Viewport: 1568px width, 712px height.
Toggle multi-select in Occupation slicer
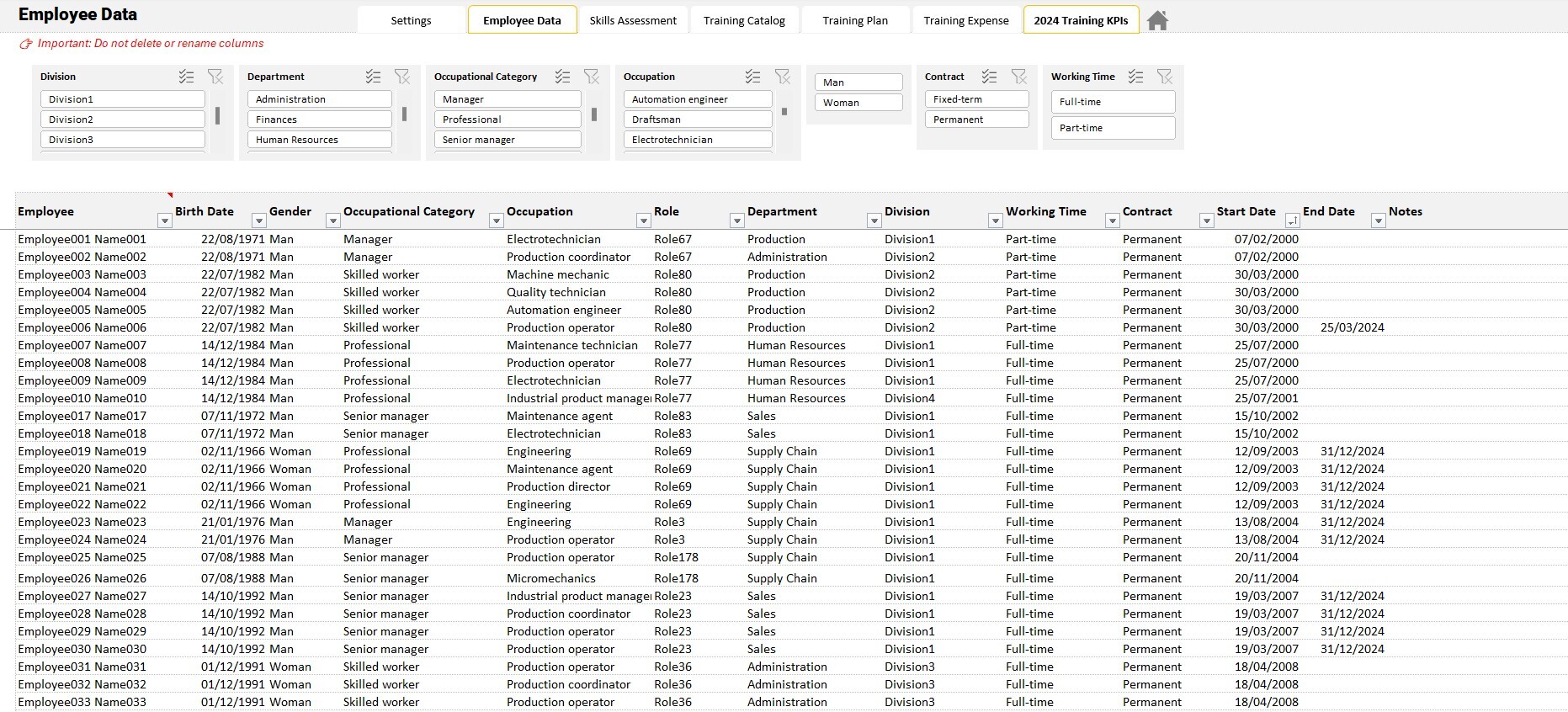pos(753,77)
